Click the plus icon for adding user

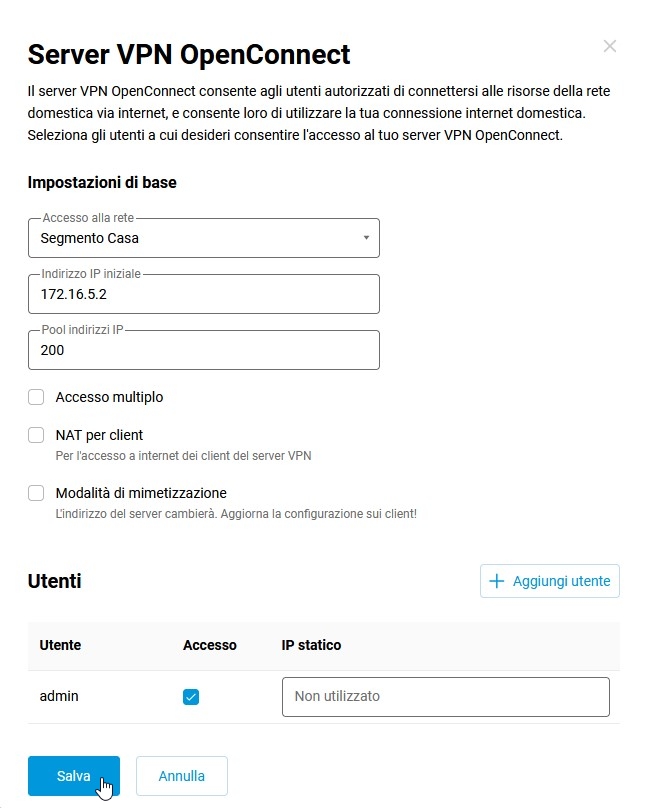(x=496, y=581)
